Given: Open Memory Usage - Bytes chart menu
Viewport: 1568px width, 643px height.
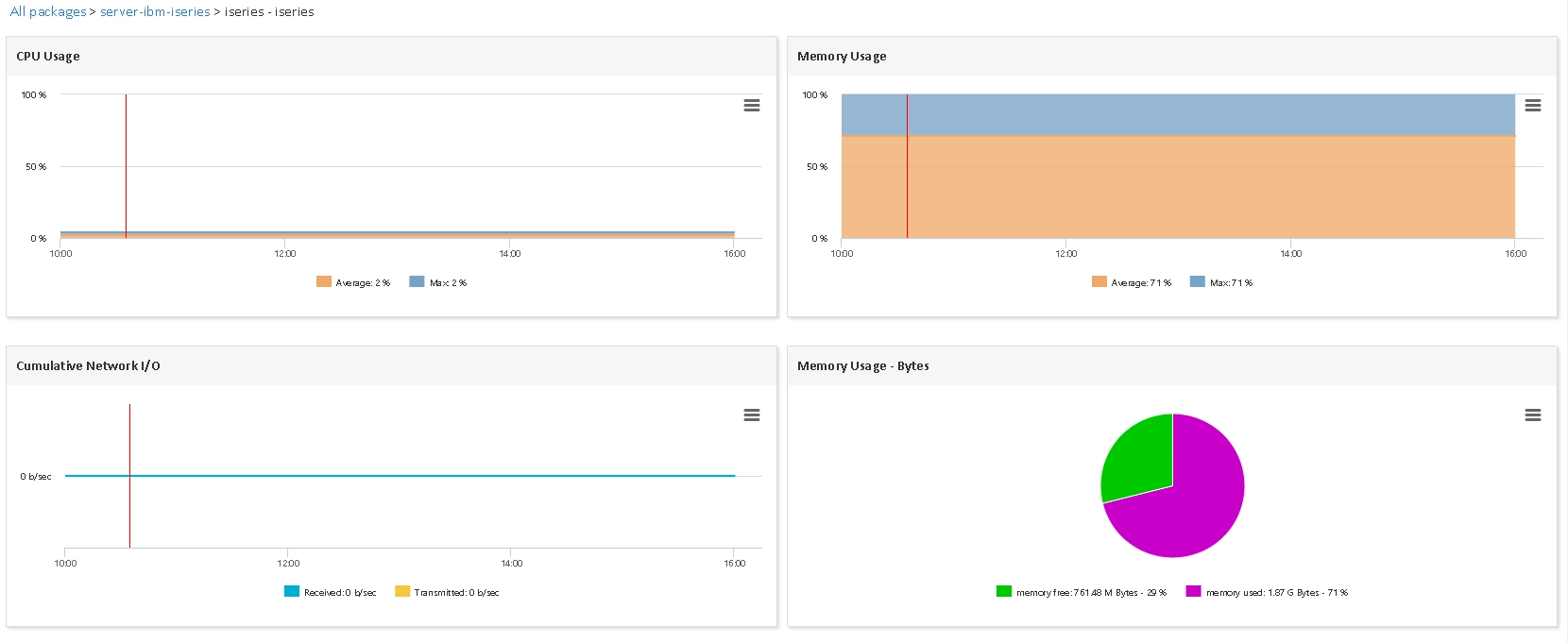Looking at the screenshot, I should (x=1533, y=415).
